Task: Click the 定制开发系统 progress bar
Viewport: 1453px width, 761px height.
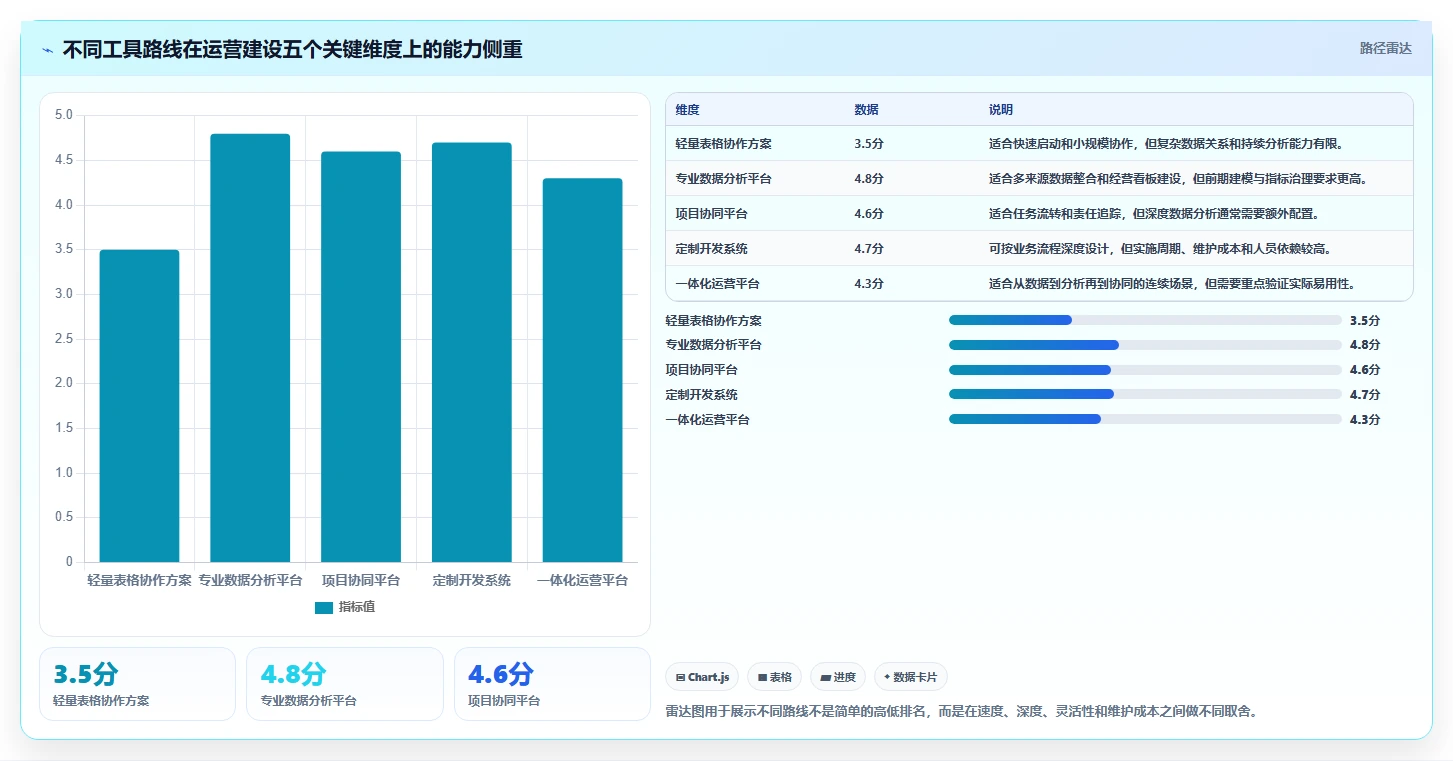Action: pos(1145,394)
